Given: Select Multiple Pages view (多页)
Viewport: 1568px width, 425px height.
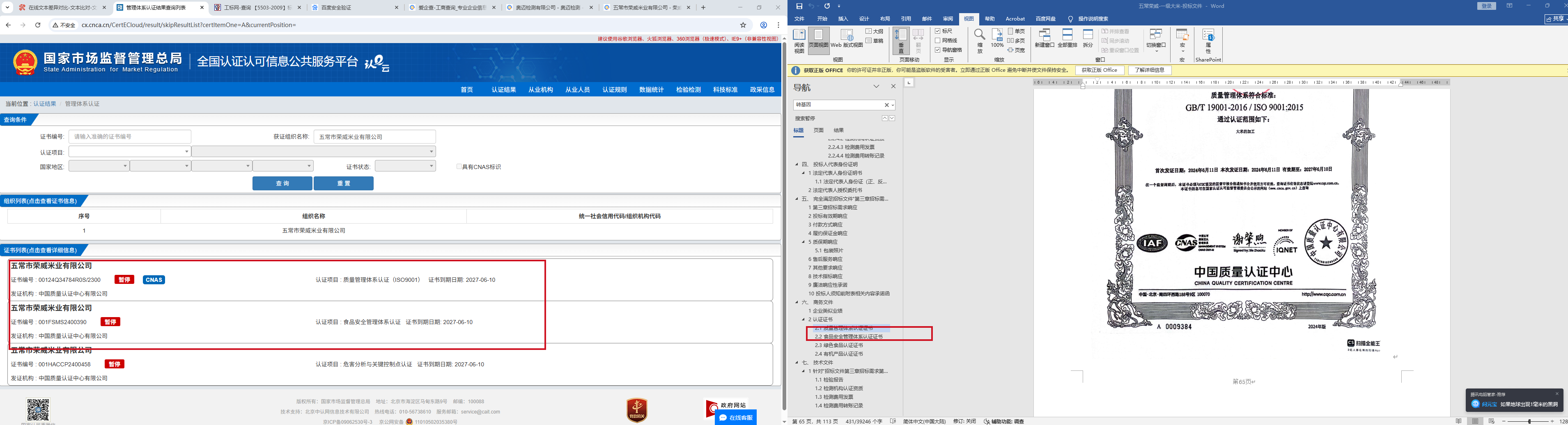Looking at the screenshot, I should pos(1017,41).
